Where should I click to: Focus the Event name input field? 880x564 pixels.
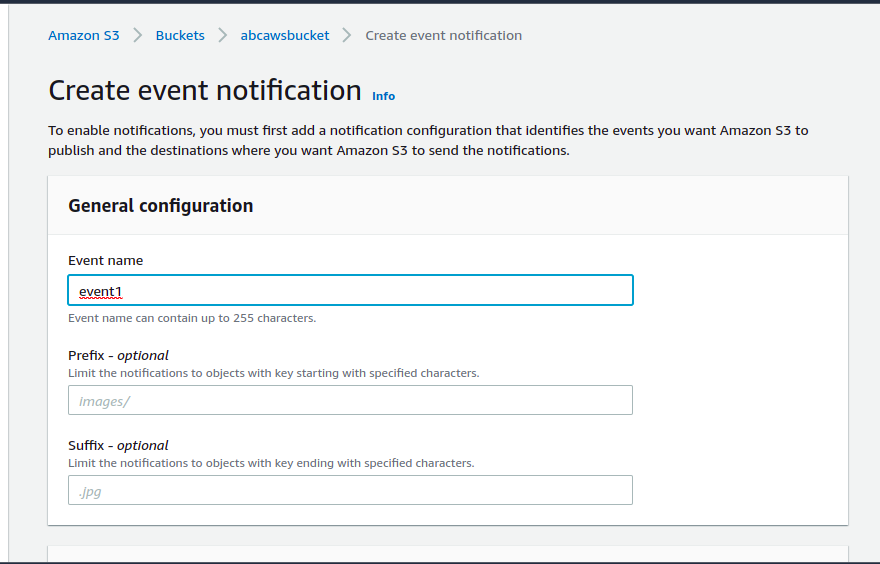click(x=350, y=290)
